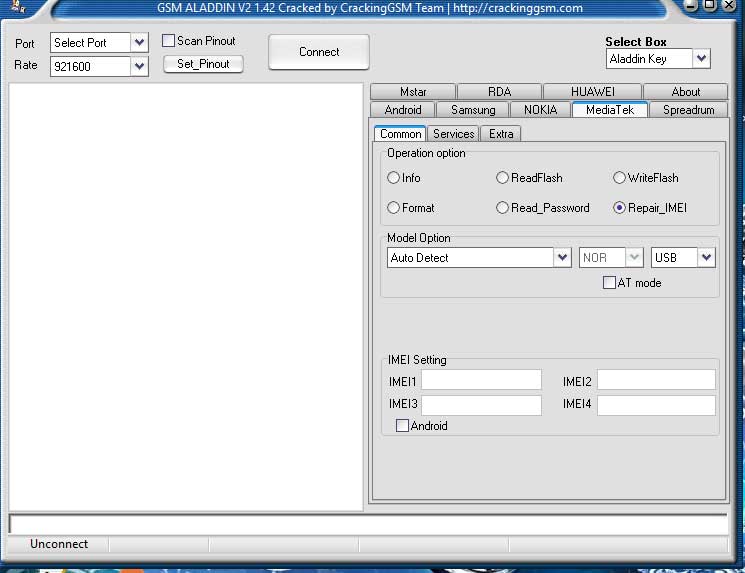Tick the Android checkbox under IMEI Setting

[402, 425]
